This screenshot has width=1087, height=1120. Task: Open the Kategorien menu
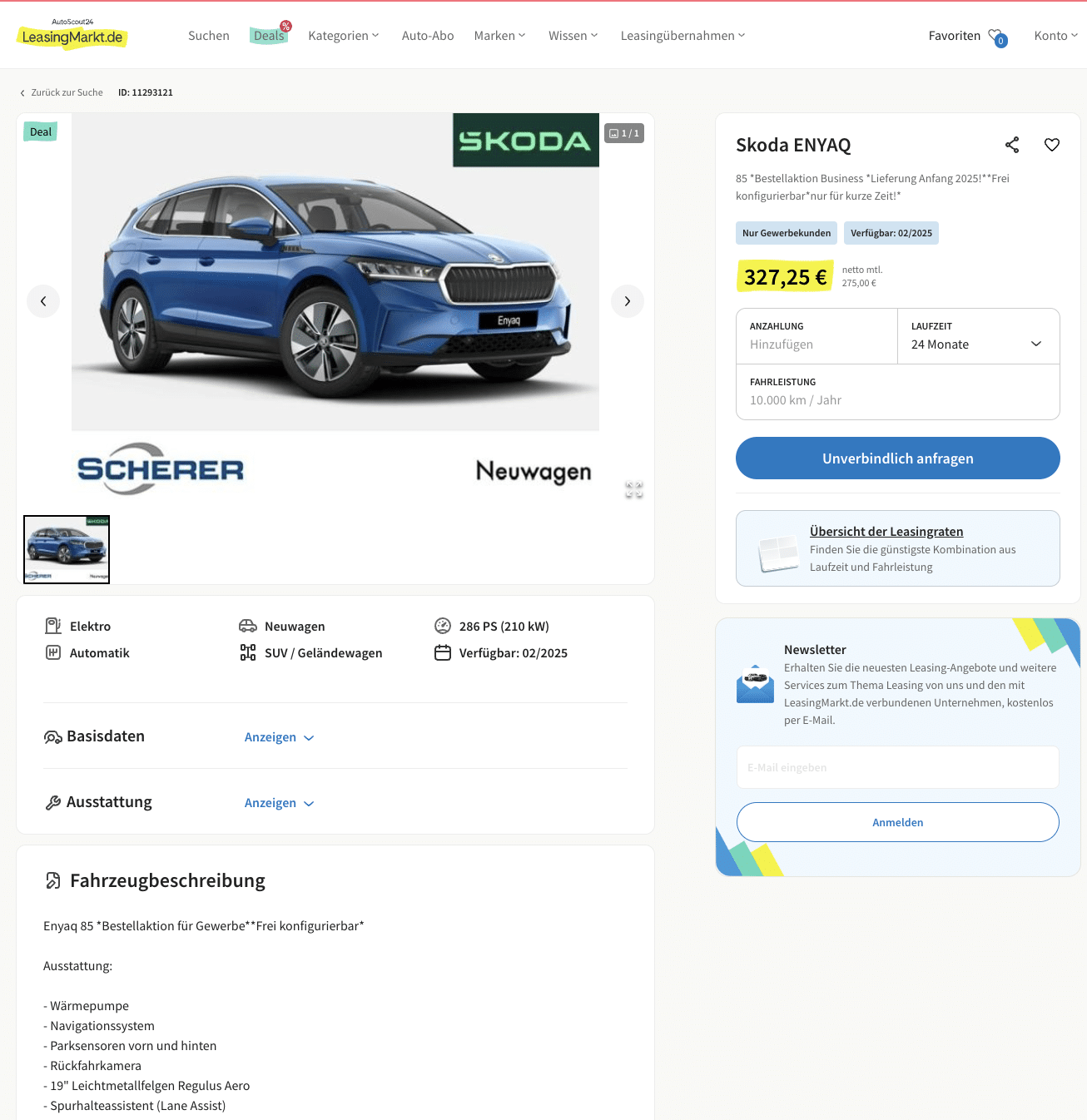pos(344,36)
